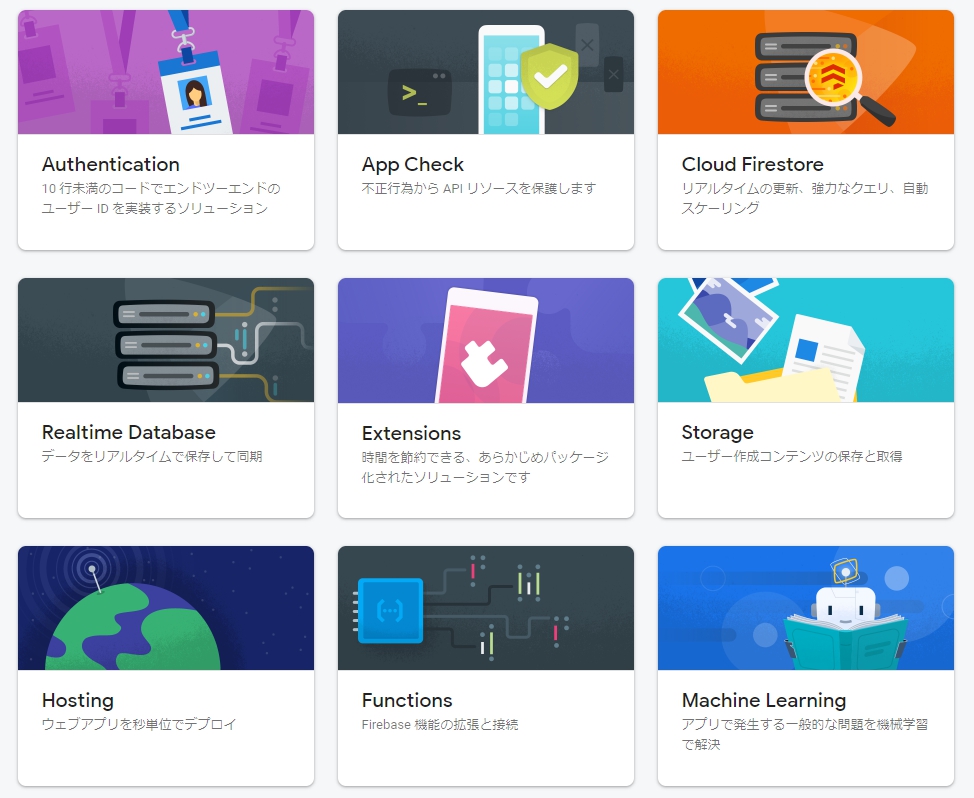Select the Extensions card
The height and width of the screenshot is (798, 974).
coord(485,390)
